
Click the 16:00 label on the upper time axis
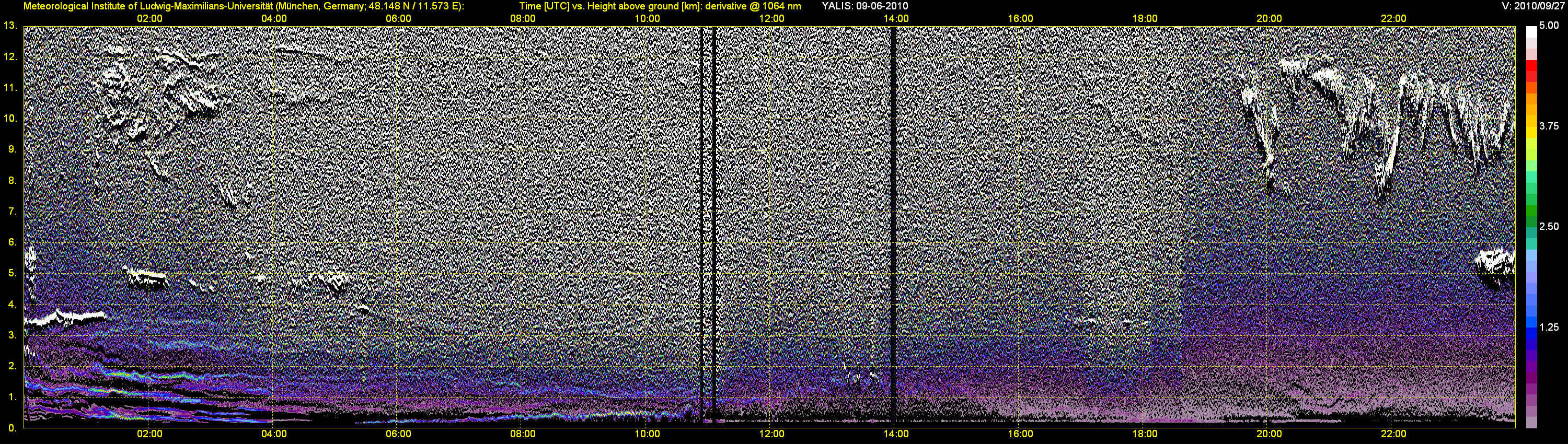[1020, 18]
